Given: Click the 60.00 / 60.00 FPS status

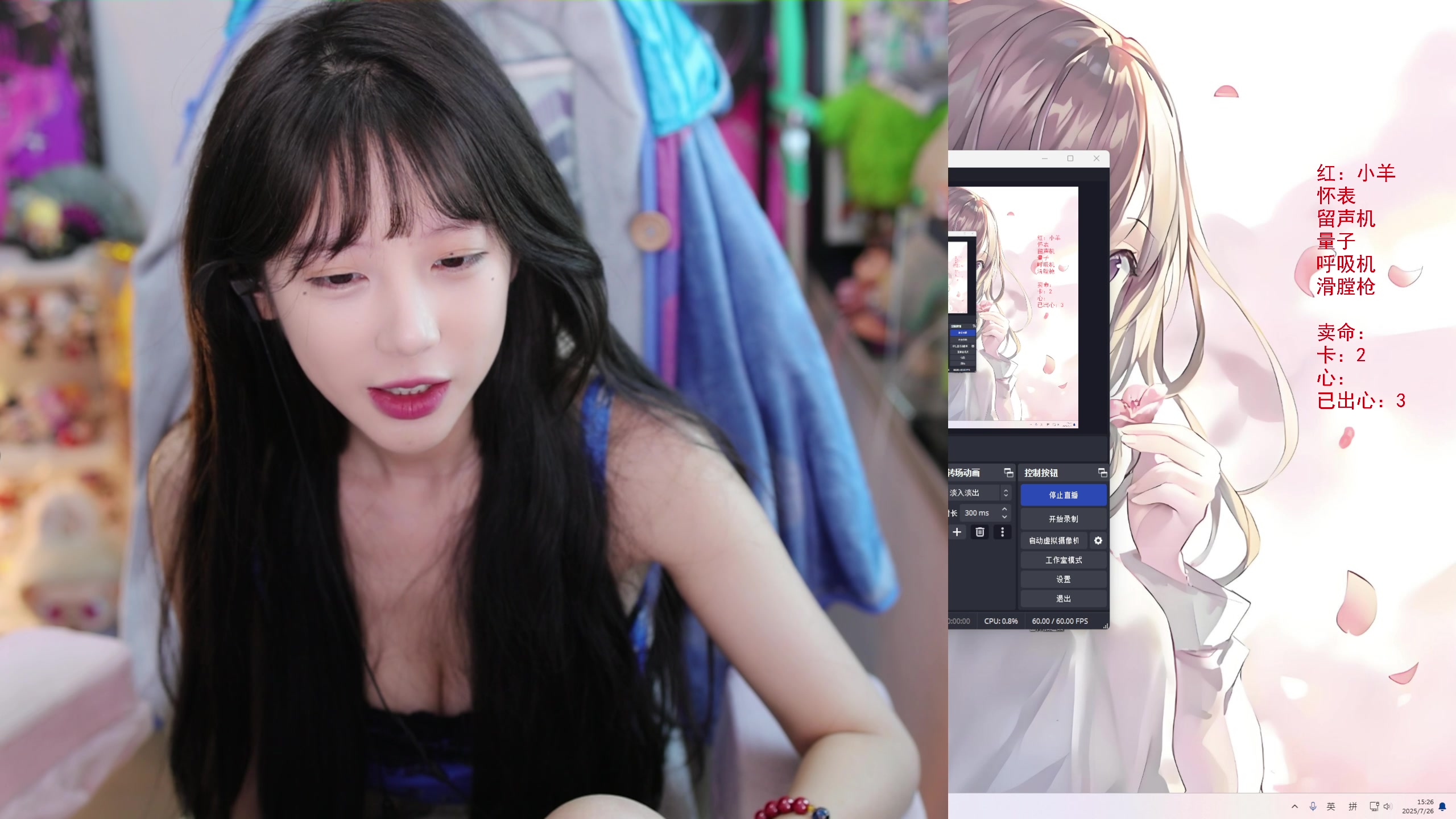Looking at the screenshot, I should pos(1060,621).
